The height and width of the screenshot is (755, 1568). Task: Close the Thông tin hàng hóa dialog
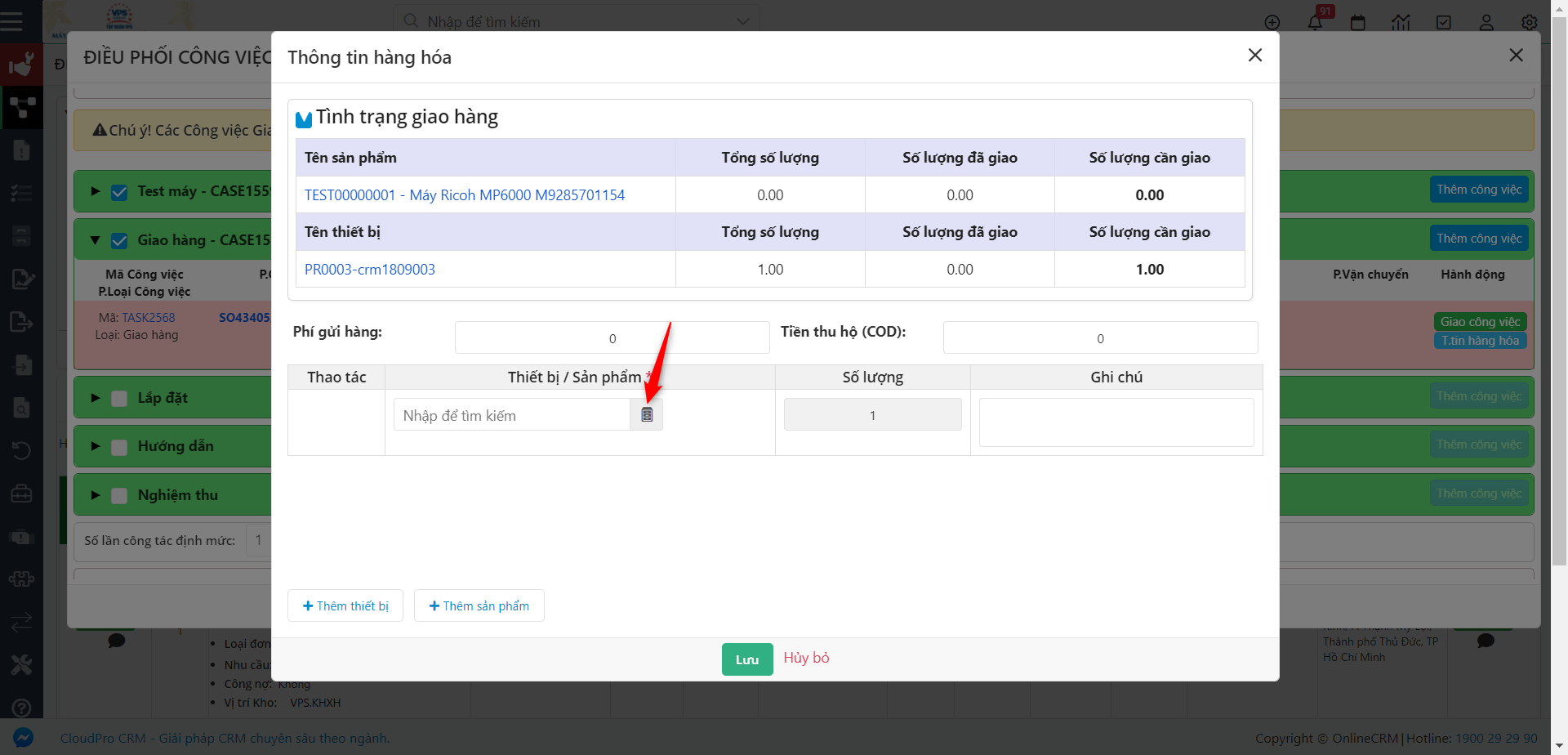coord(1255,55)
